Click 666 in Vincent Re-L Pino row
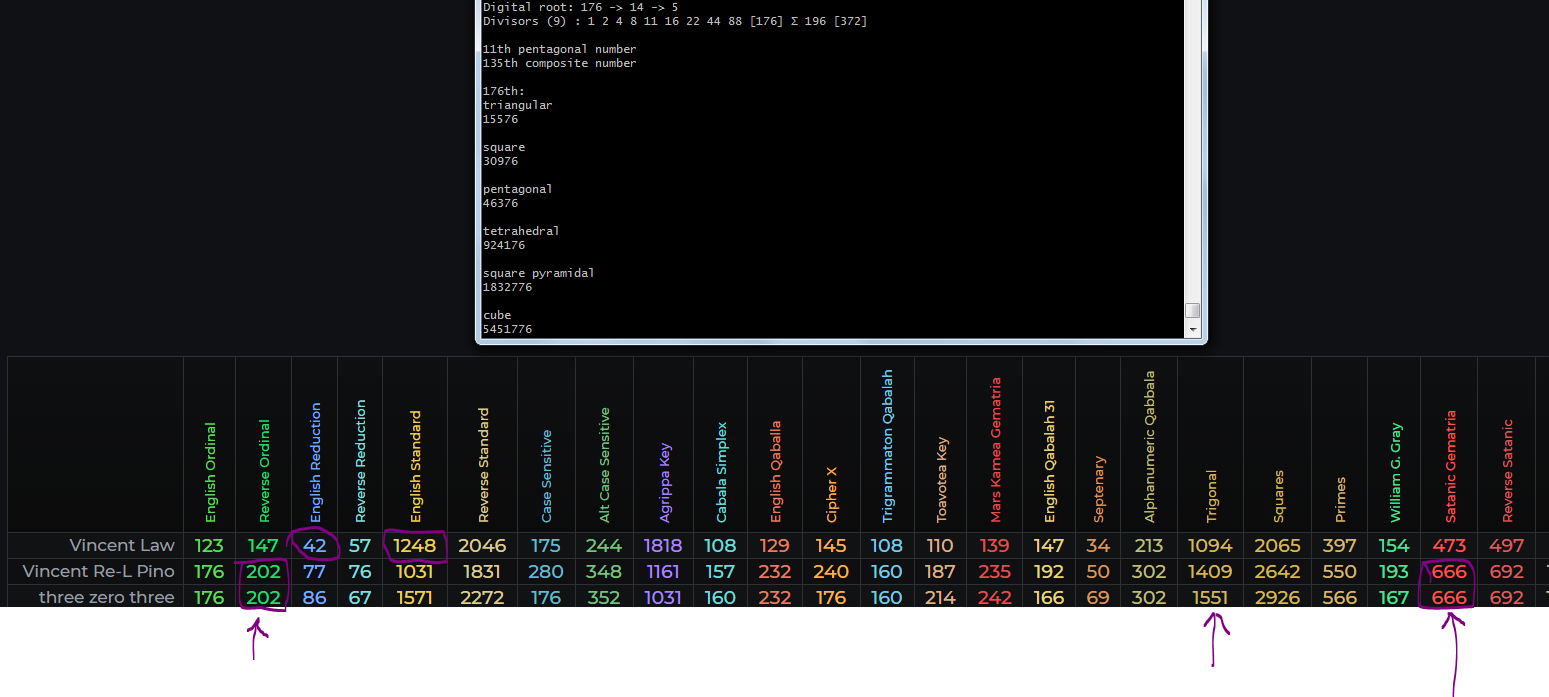1549x697 pixels. pyautogui.click(x=1449, y=572)
